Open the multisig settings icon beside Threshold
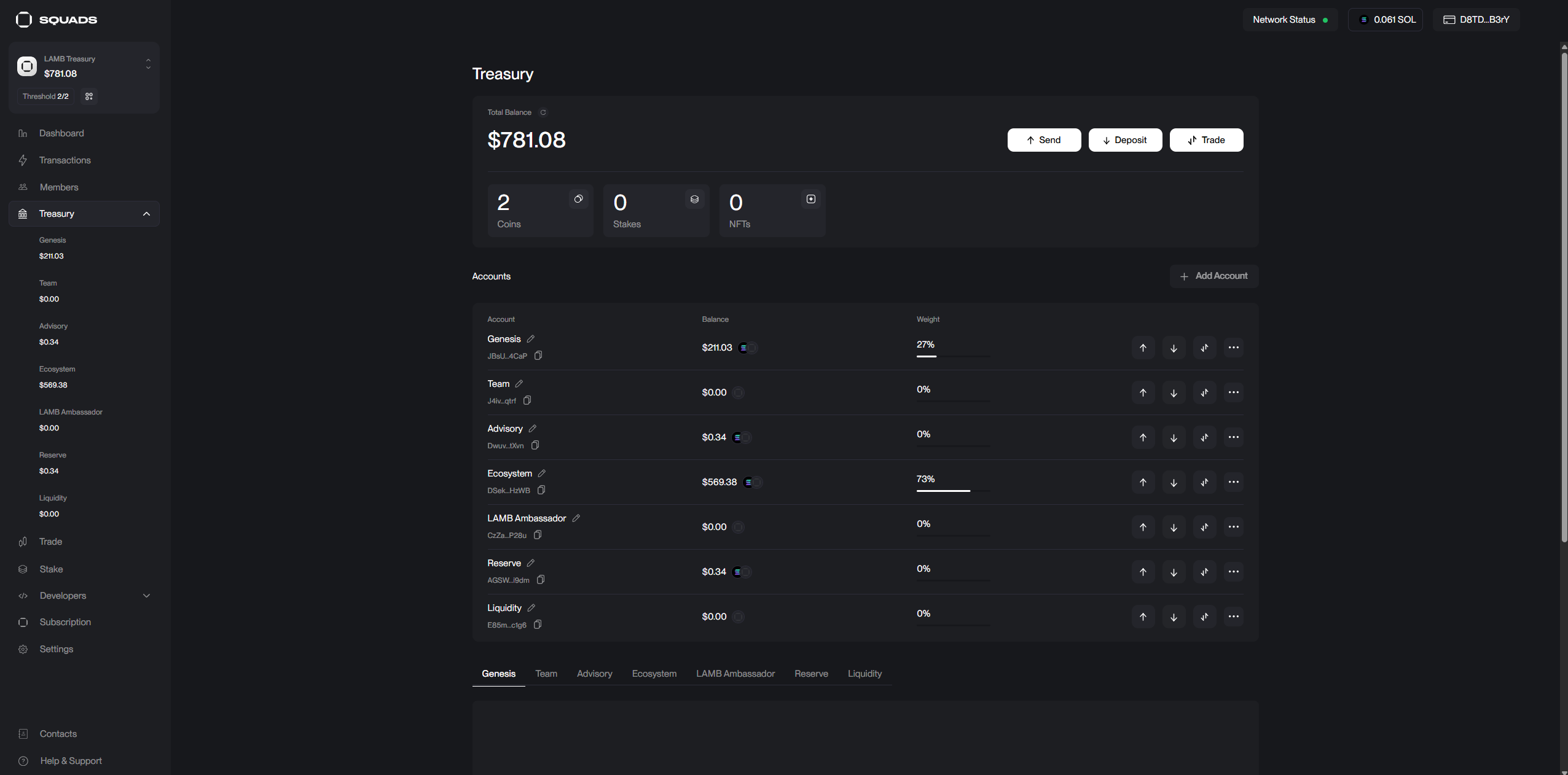Viewport: 1568px width, 775px height. click(x=89, y=96)
